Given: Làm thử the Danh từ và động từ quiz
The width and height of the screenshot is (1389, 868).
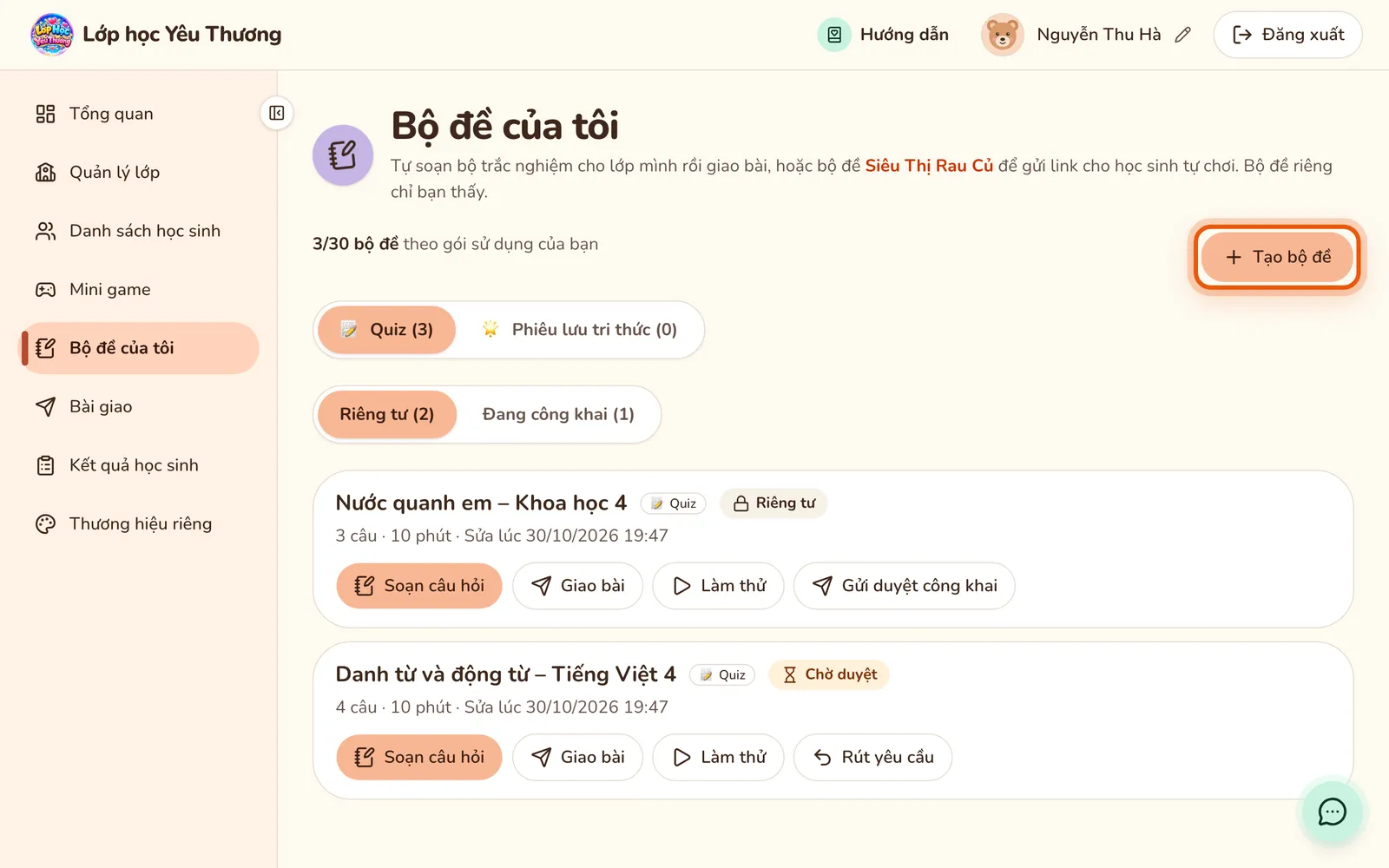Looking at the screenshot, I should pos(719,758).
